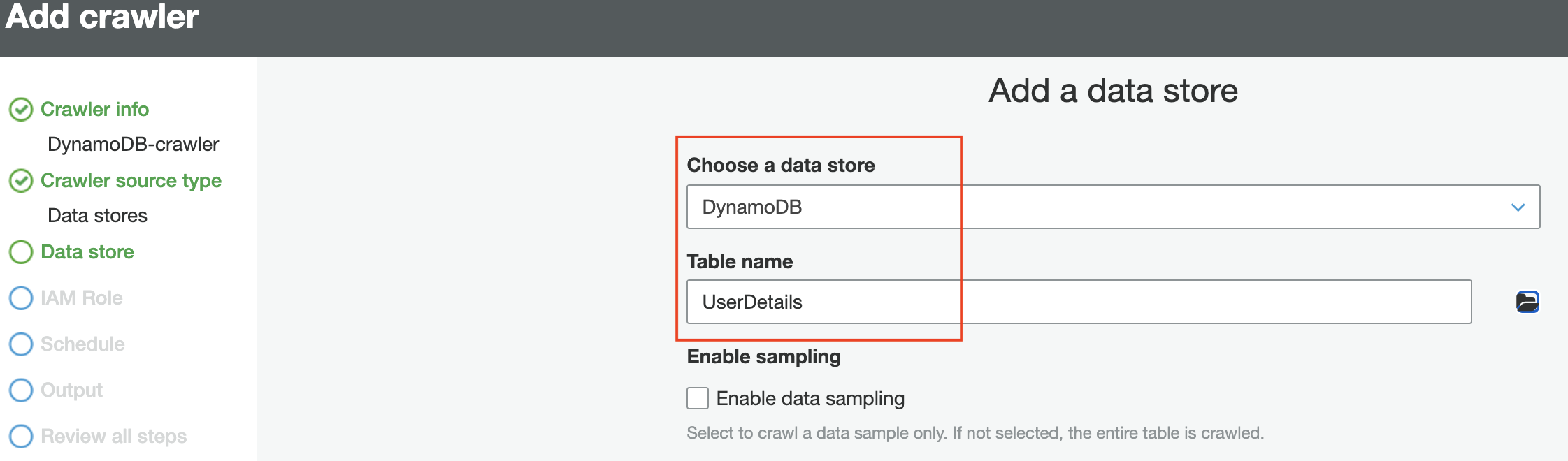The height and width of the screenshot is (461, 1568).
Task: Open the IAM Role step
Action: (x=82, y=298)
